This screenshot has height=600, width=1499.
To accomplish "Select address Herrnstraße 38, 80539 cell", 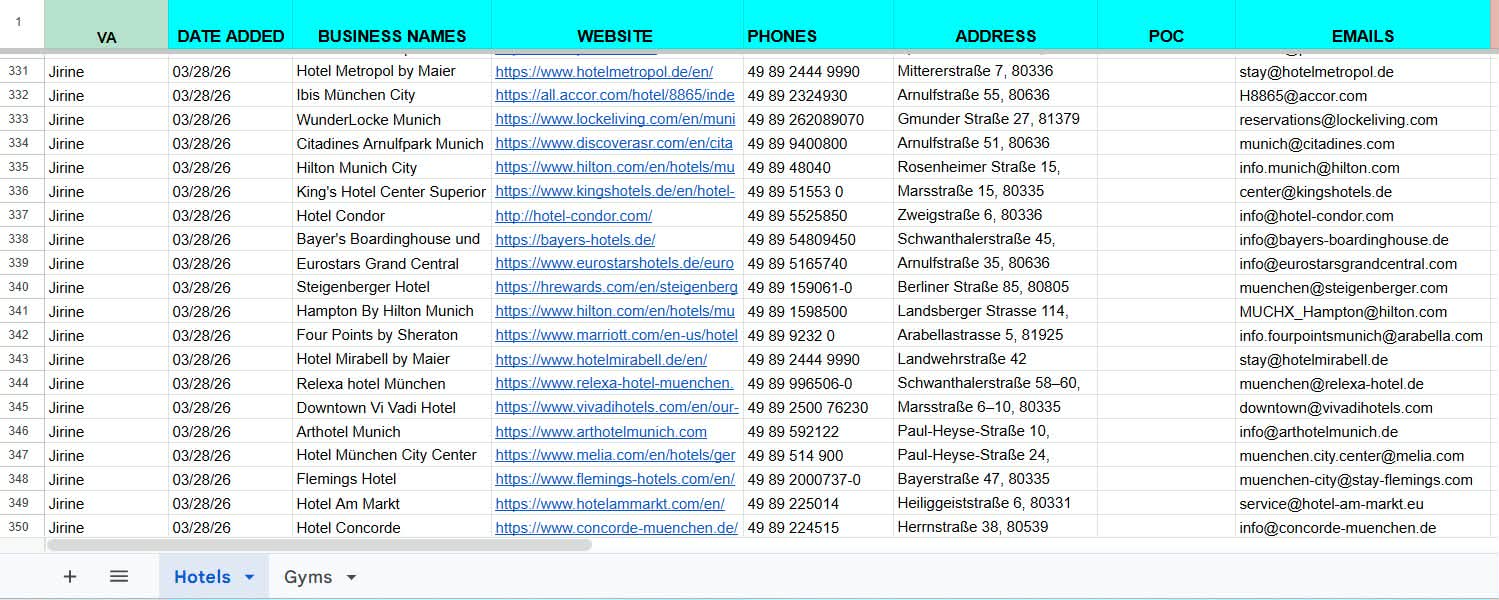I will (996, 527).
